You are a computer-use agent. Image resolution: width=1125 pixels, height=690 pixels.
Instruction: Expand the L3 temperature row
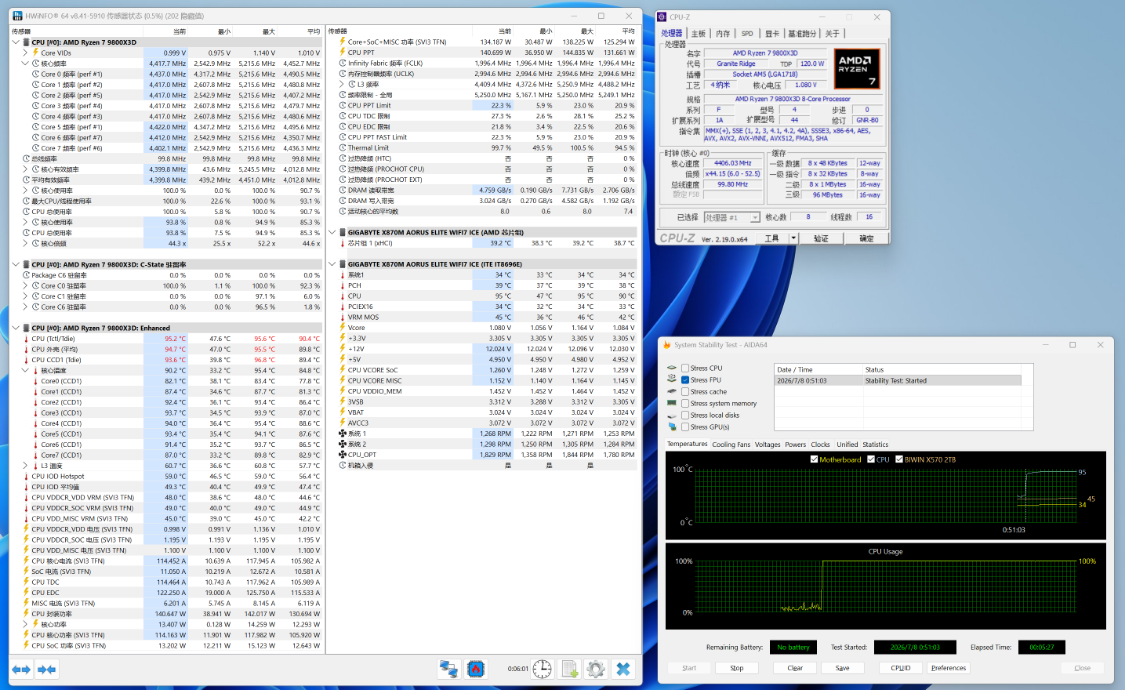(25, 465)
